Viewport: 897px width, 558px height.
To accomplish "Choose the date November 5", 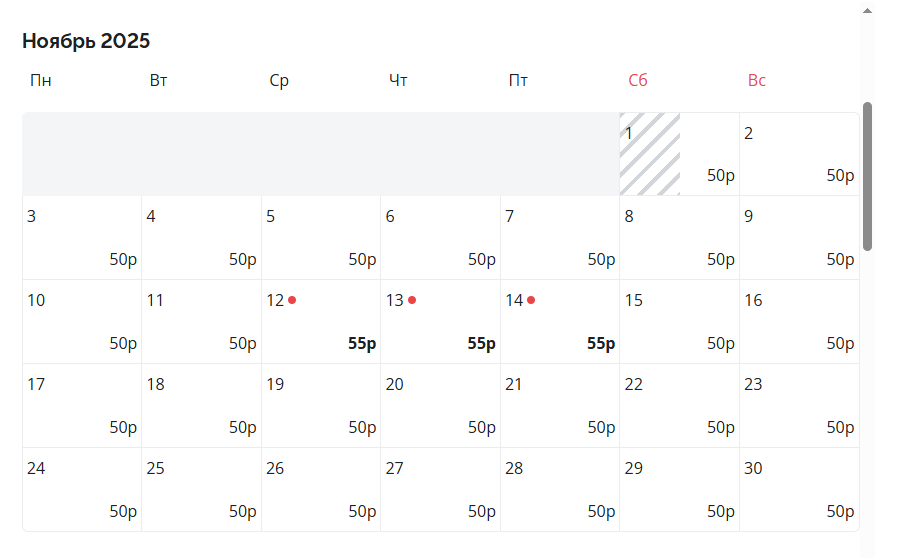I will coord(320,238).
